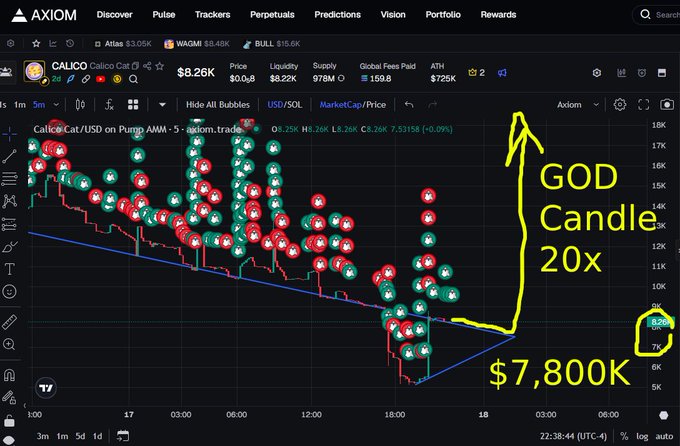Open the go-to-date calendar icon
680x446 pixels.
pyautogui.click(x=123, y=436)
